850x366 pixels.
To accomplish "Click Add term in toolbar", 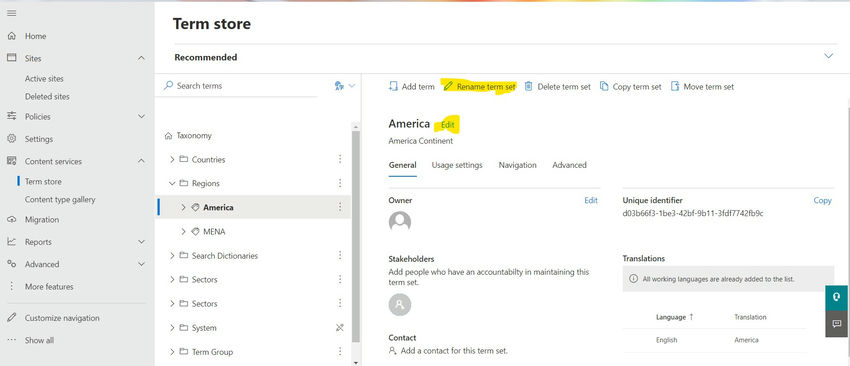I will 411,87.
